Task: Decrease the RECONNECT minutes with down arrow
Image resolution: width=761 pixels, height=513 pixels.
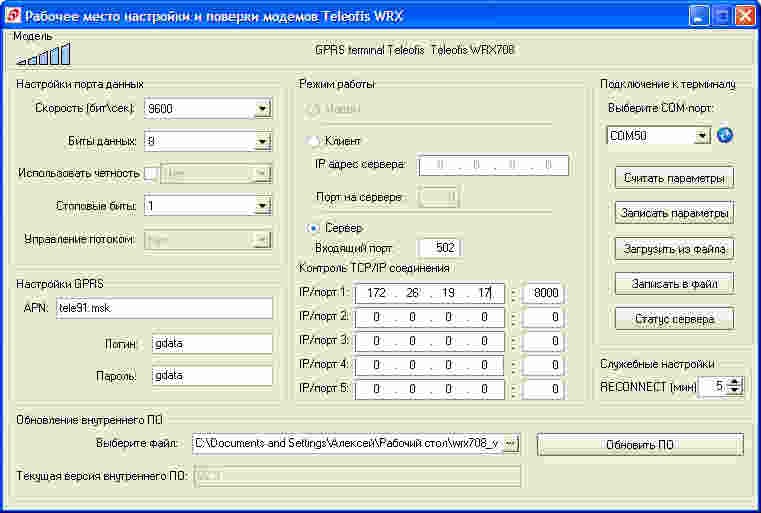Action: pyautogui.click(x=735, y=390)
